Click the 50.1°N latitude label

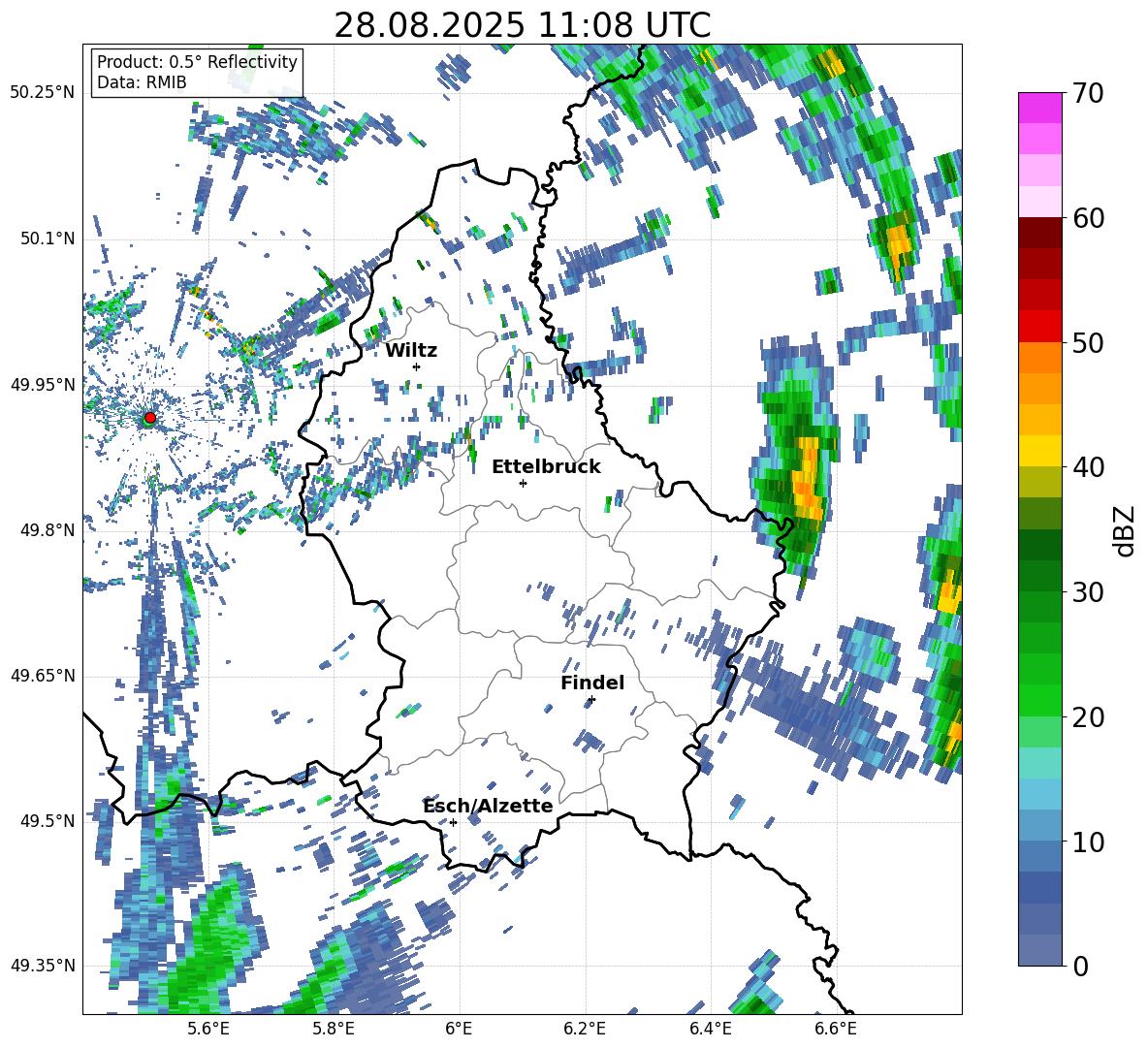(48, 238)
